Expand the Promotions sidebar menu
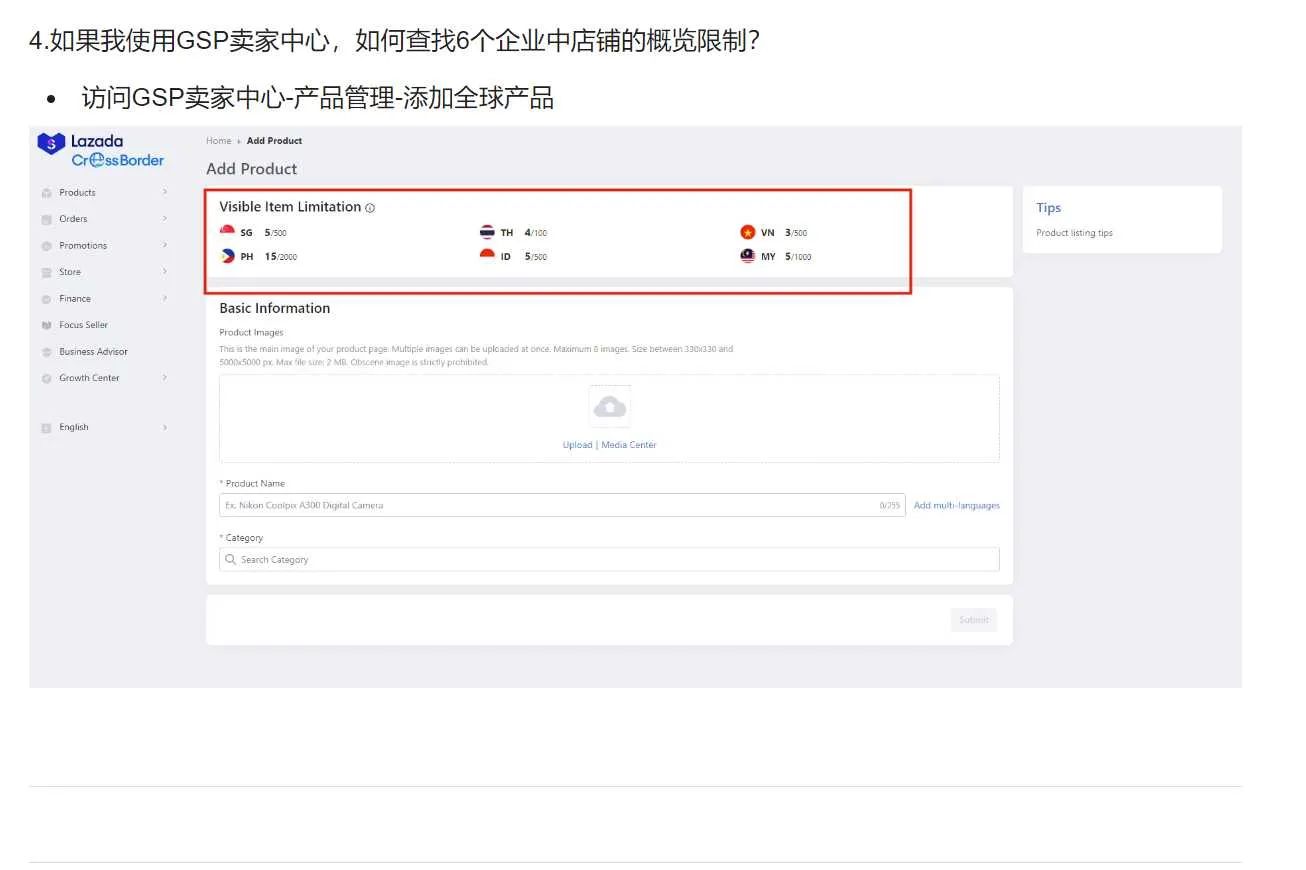1306x870 pixels. point(165,245)
